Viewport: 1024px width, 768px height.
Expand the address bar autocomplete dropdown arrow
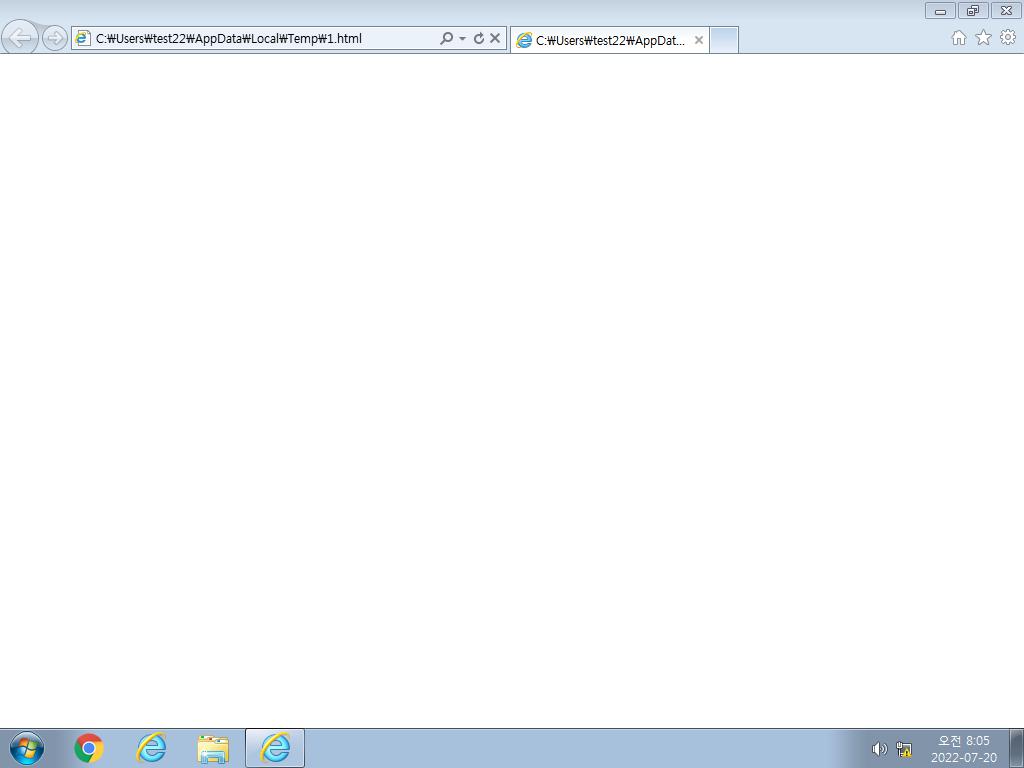point(462,39)
